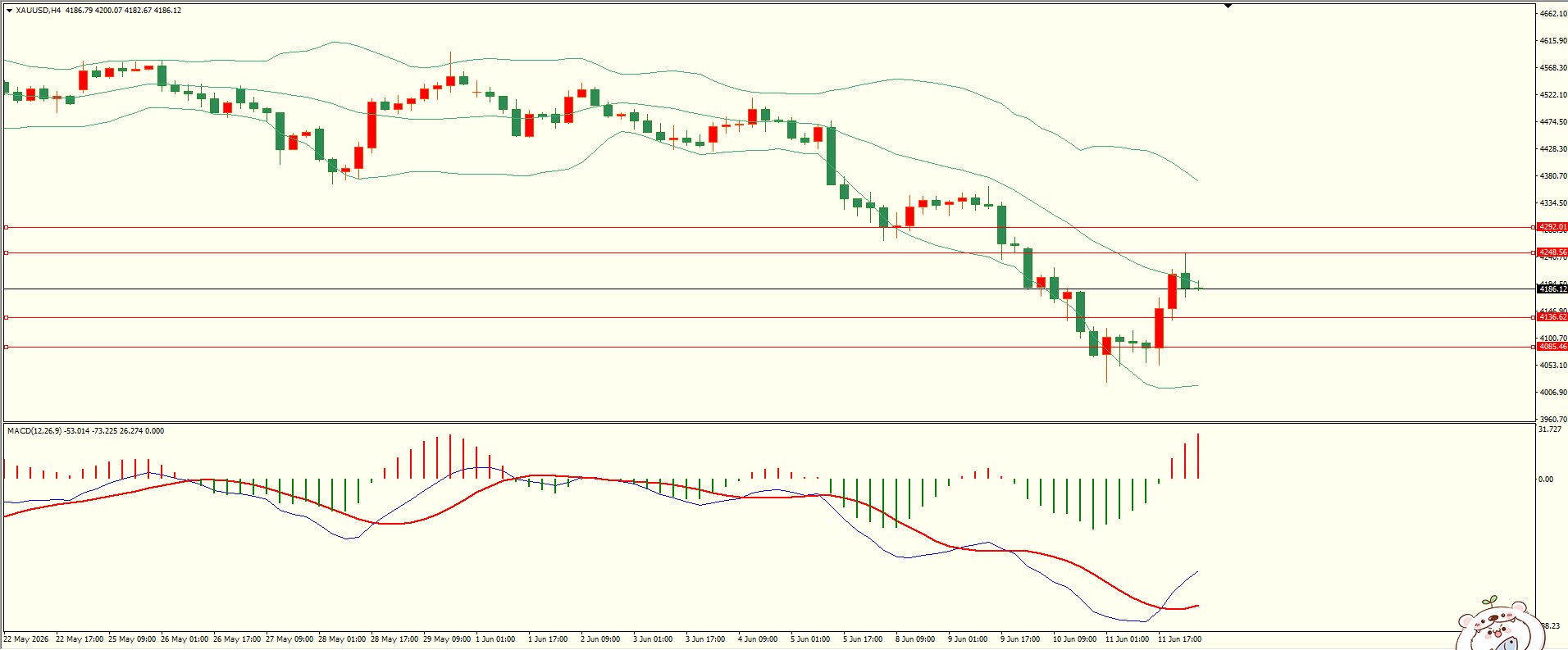Viewport: 1568px width, 650px height.
Task: Click the left anchor handle of the 4292.01 line
Action: (7, 227)
